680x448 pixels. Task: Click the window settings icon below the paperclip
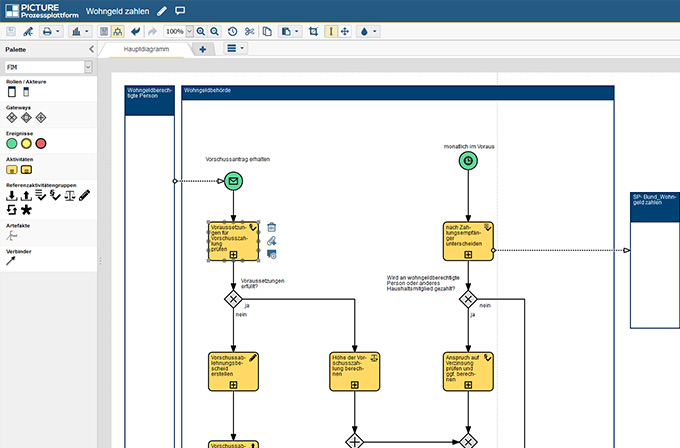pyautogui.click(x=271, y=255)
